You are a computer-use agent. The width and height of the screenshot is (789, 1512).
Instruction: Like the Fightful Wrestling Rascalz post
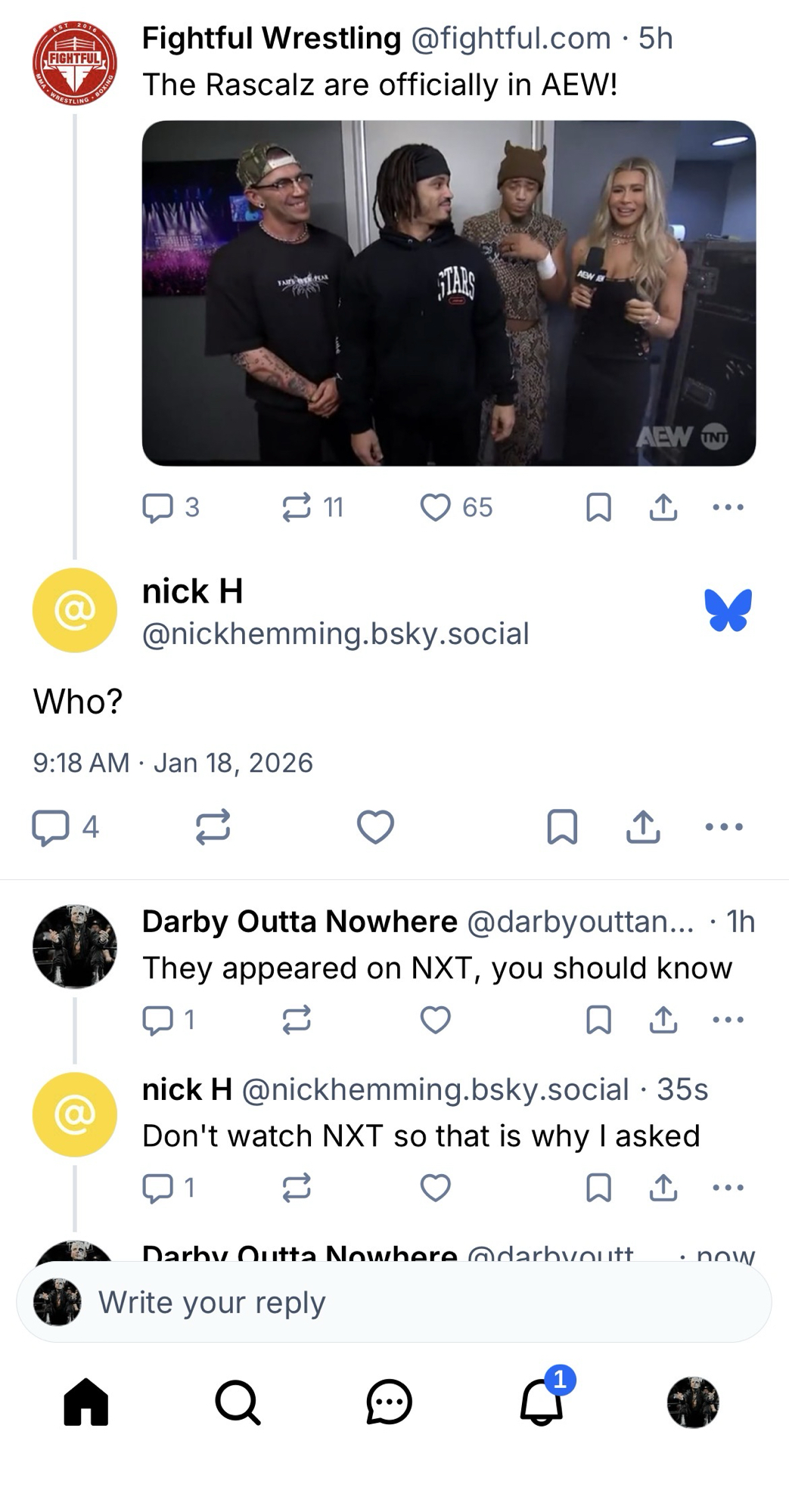click(x=436, y=507)
